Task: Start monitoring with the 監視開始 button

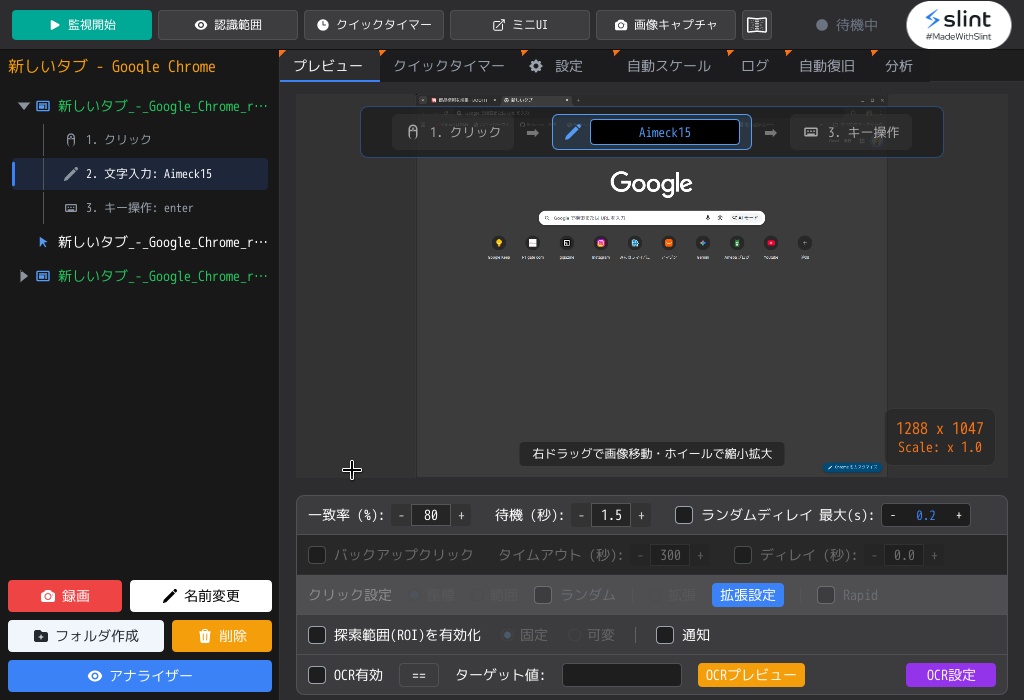Action: (82, 25)
